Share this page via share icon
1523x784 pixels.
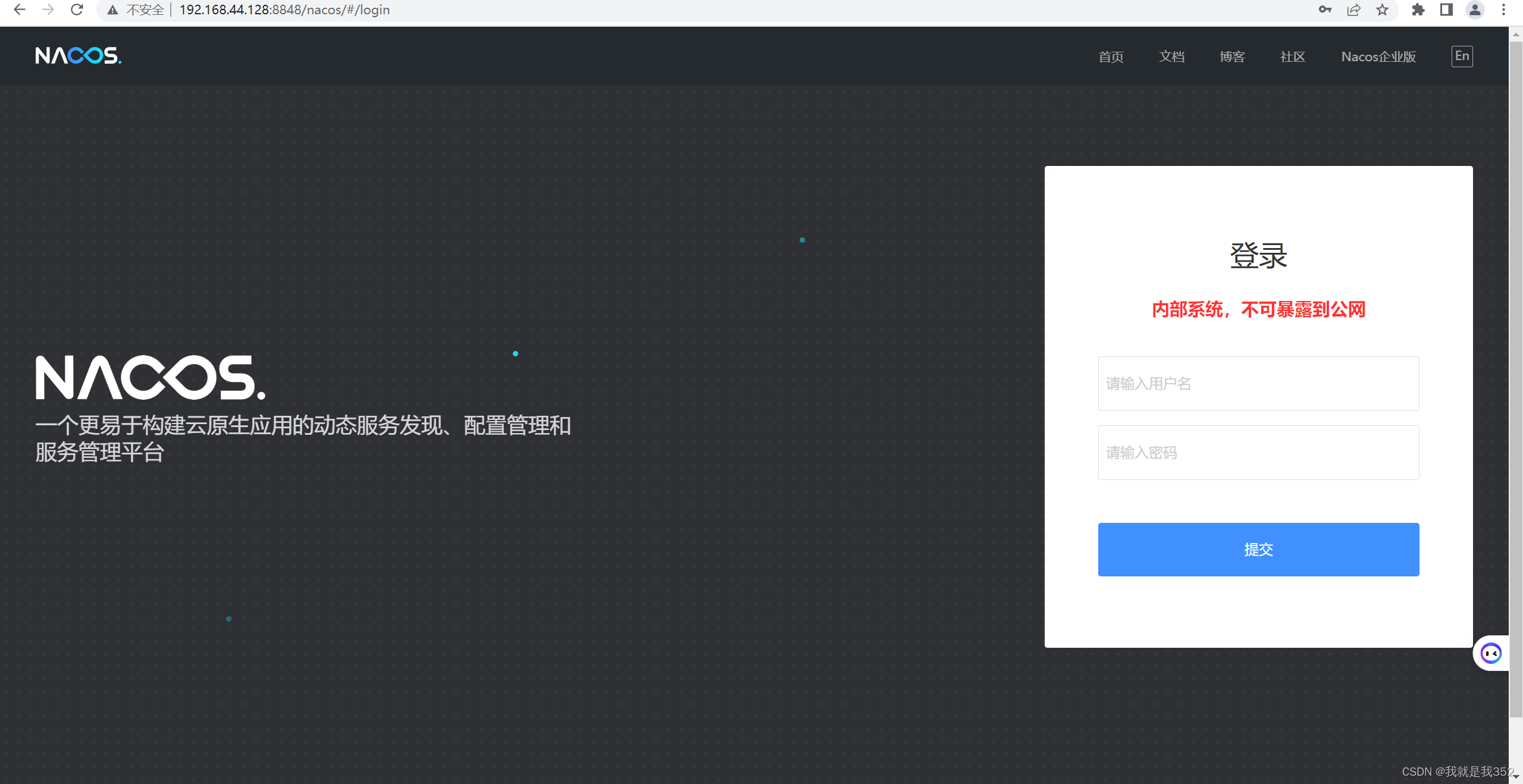[x=1353, y=10]
